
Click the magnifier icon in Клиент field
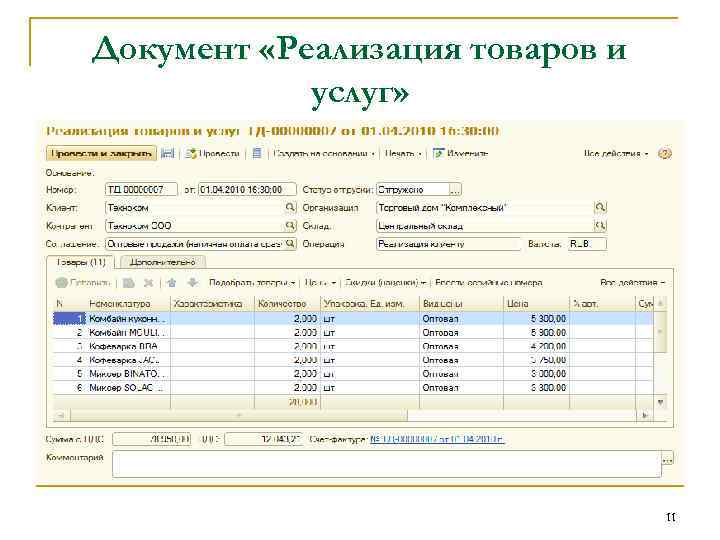[x=290, y=208]
